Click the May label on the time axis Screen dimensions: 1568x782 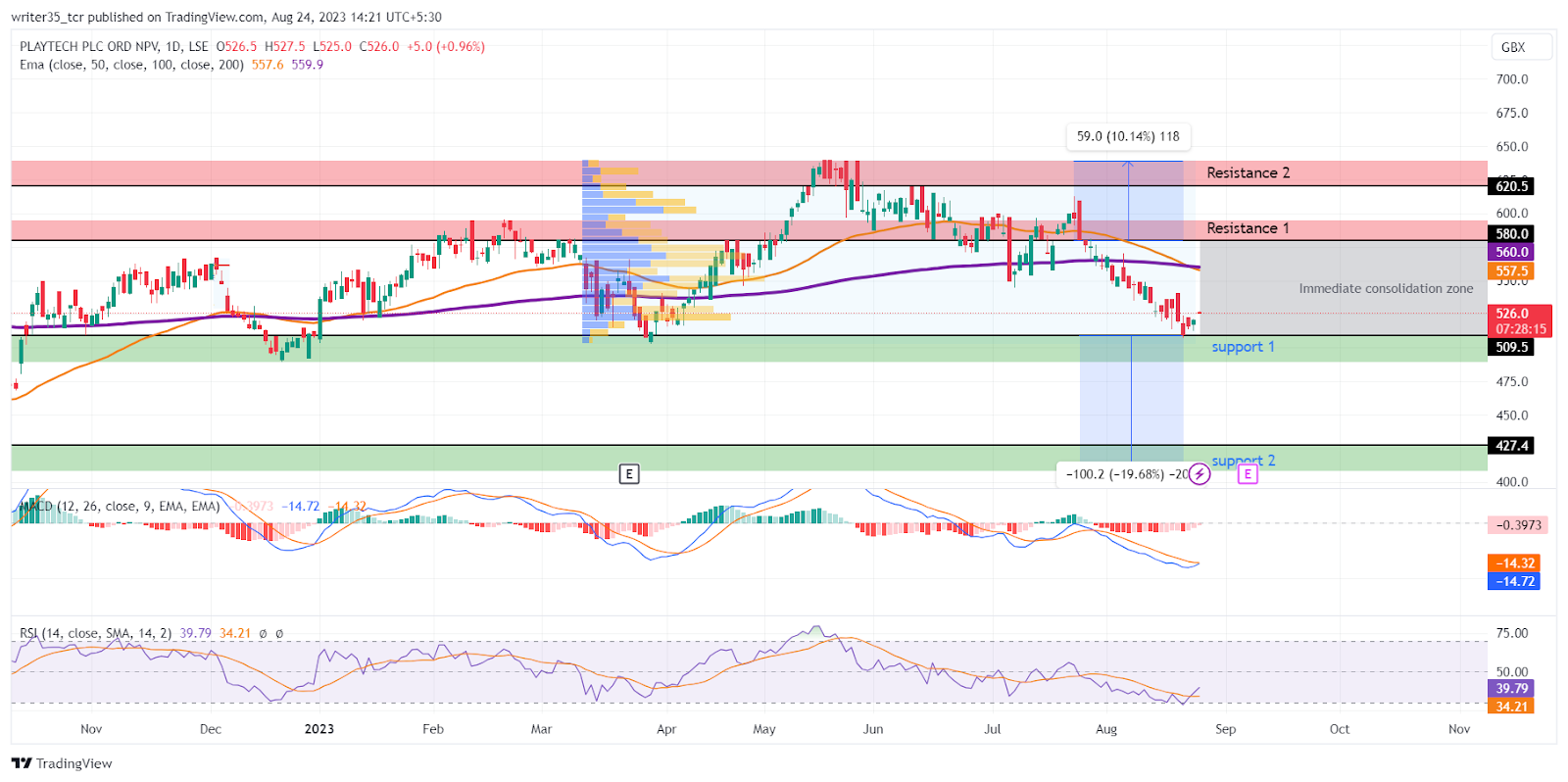pyautogui.click(x=764, y=729)
